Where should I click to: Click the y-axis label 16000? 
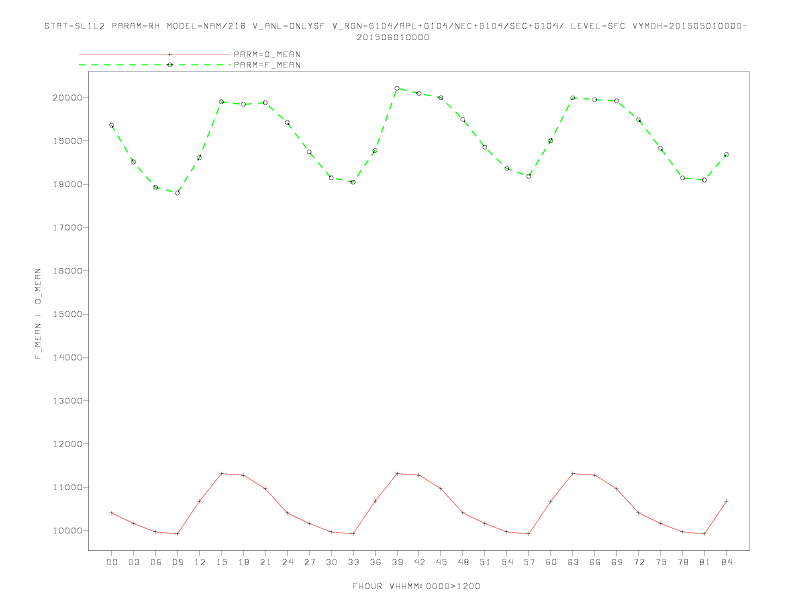pos(67,271)
